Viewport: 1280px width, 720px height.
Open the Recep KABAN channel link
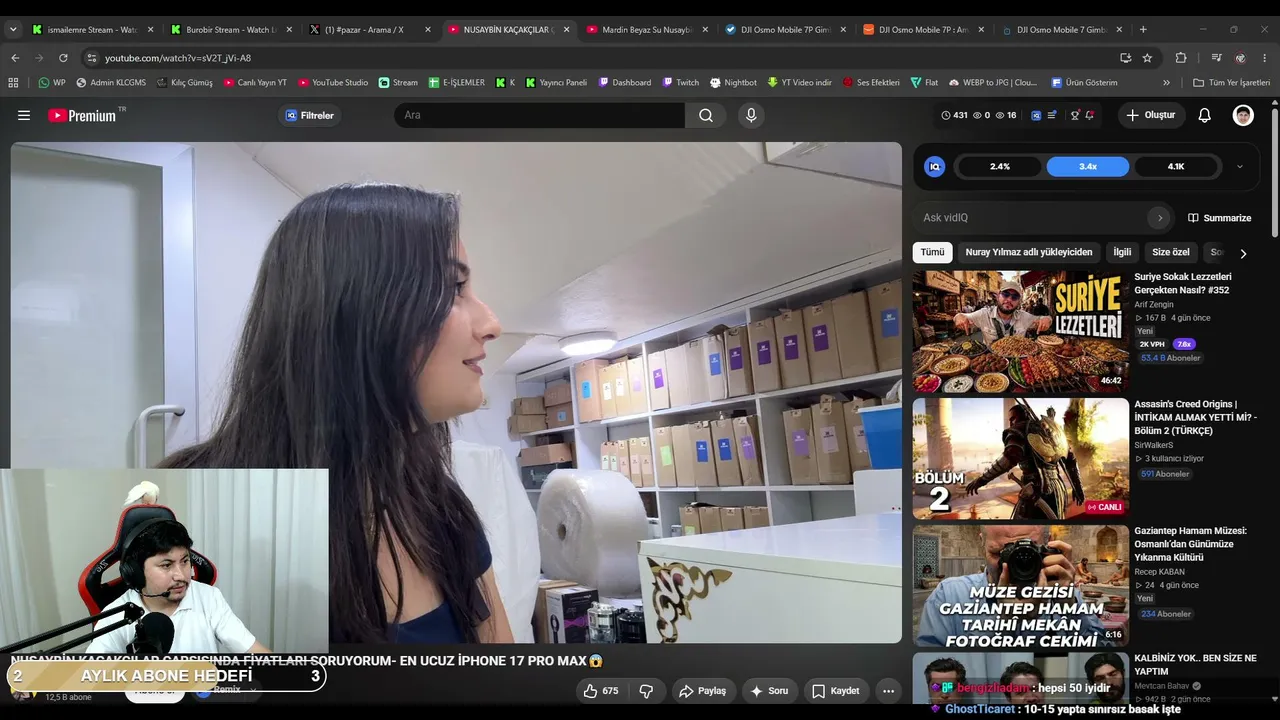1159,571
